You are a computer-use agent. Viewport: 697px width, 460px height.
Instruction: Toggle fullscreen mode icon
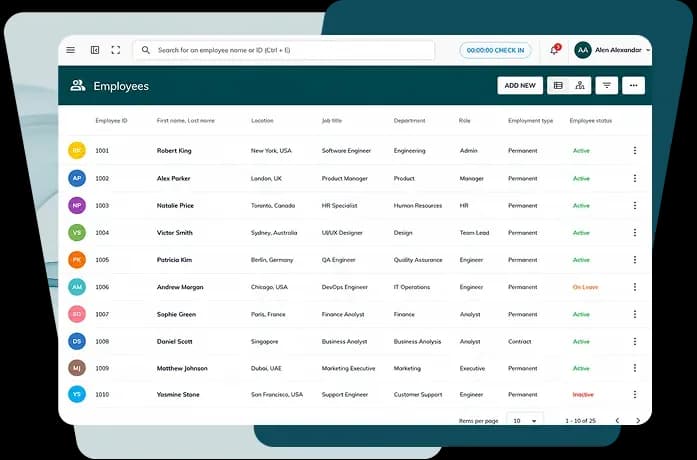116,50
